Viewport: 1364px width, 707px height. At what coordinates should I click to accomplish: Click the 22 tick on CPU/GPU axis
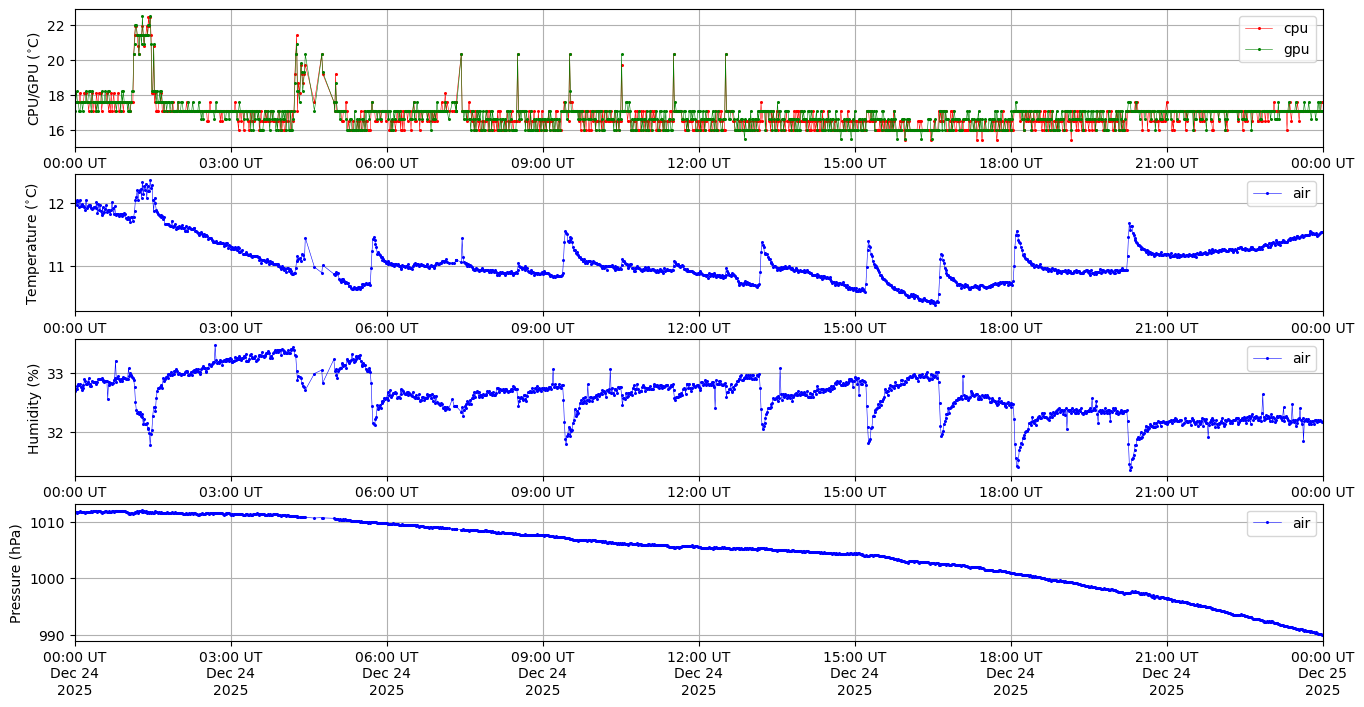point(57,25)
